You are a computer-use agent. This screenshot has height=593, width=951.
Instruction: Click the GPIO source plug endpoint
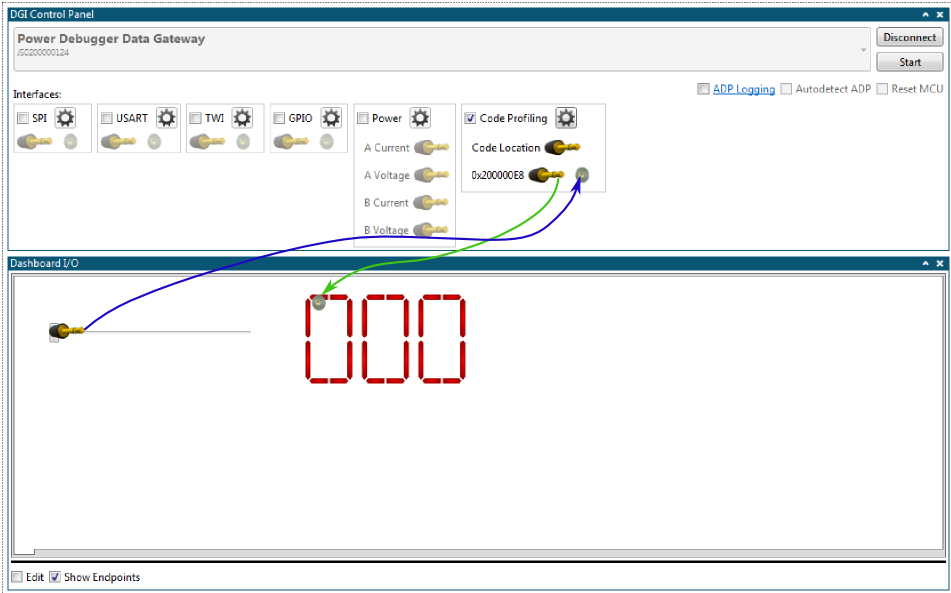(x=291, y=142)
